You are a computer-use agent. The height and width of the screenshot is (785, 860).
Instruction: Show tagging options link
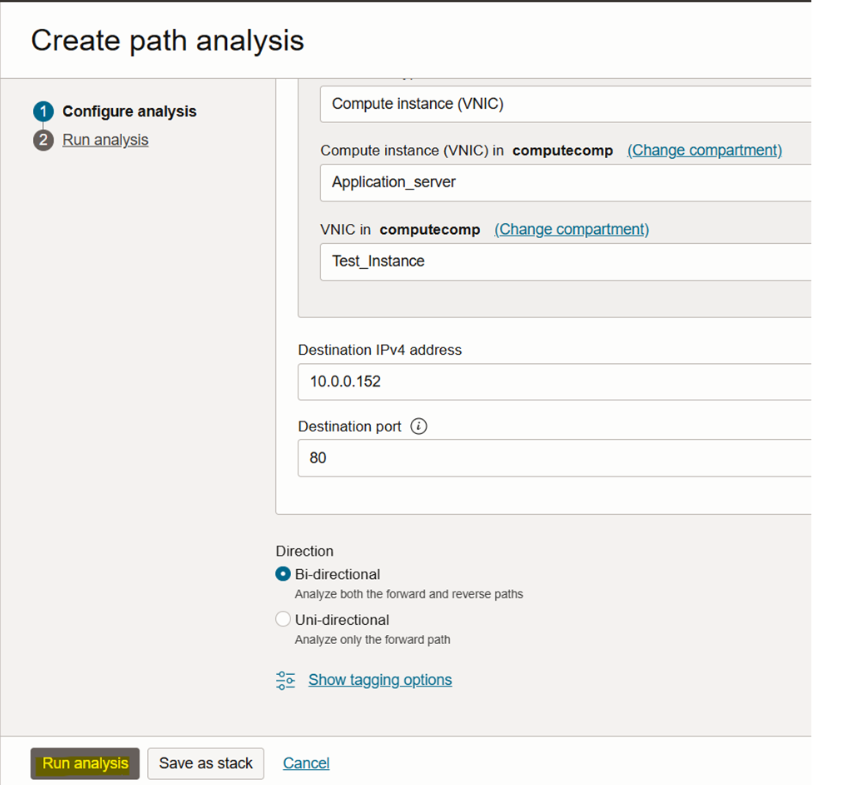[x=380, y=680]
